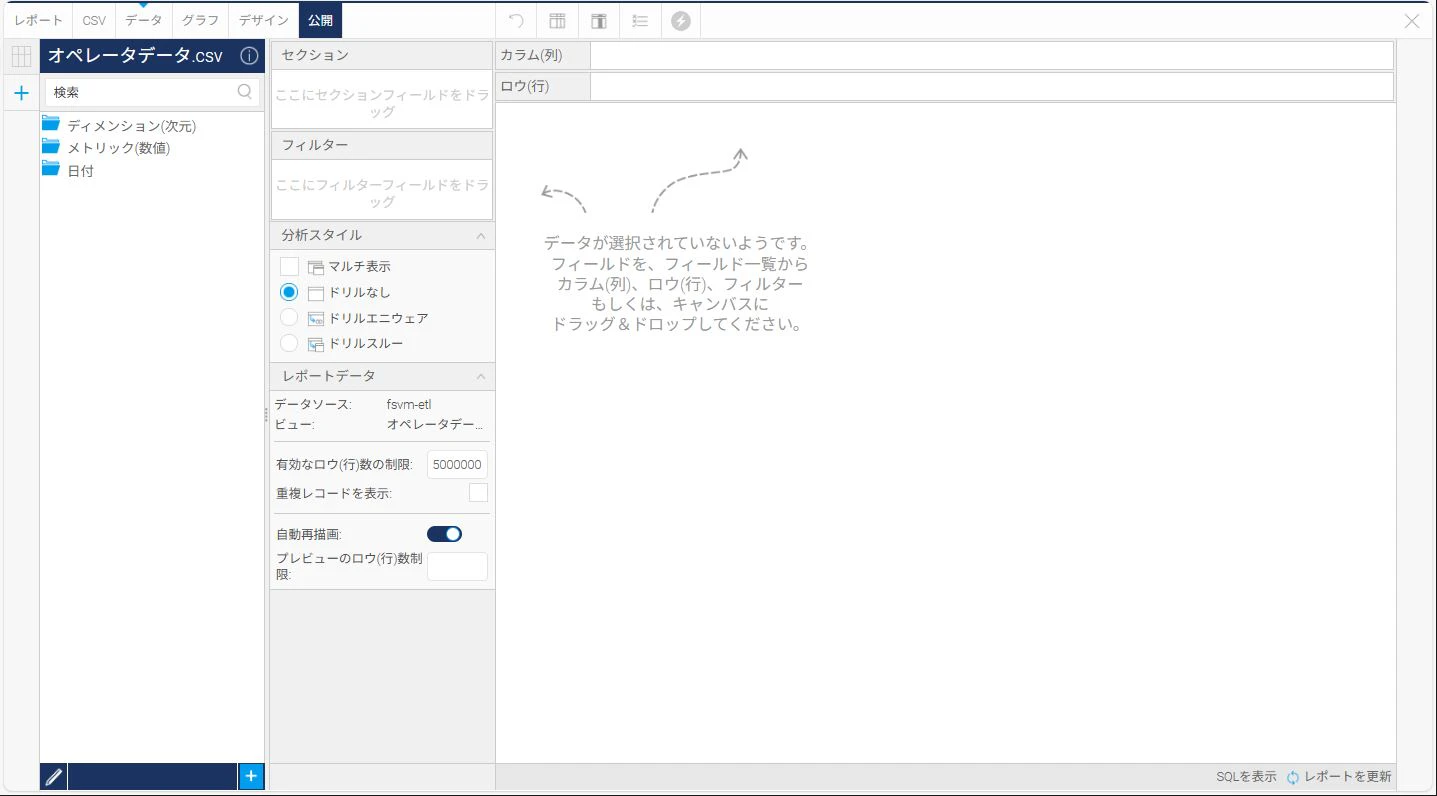Select the ドリルエニウェア radio button
This screenshot has height=796, width=1437.
(x=289, y=318)
